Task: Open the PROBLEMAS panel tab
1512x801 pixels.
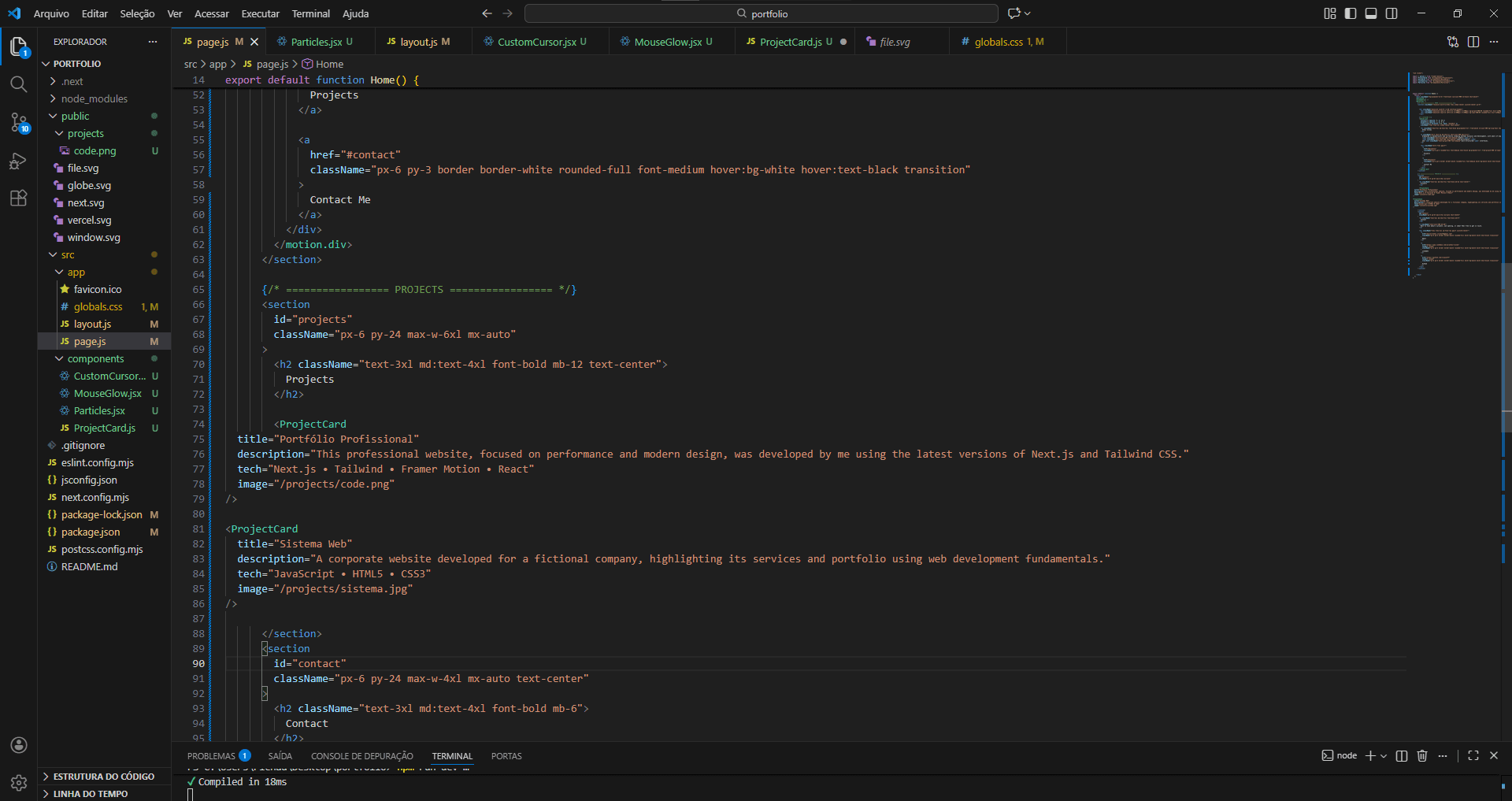Action: tap(211, 756)
